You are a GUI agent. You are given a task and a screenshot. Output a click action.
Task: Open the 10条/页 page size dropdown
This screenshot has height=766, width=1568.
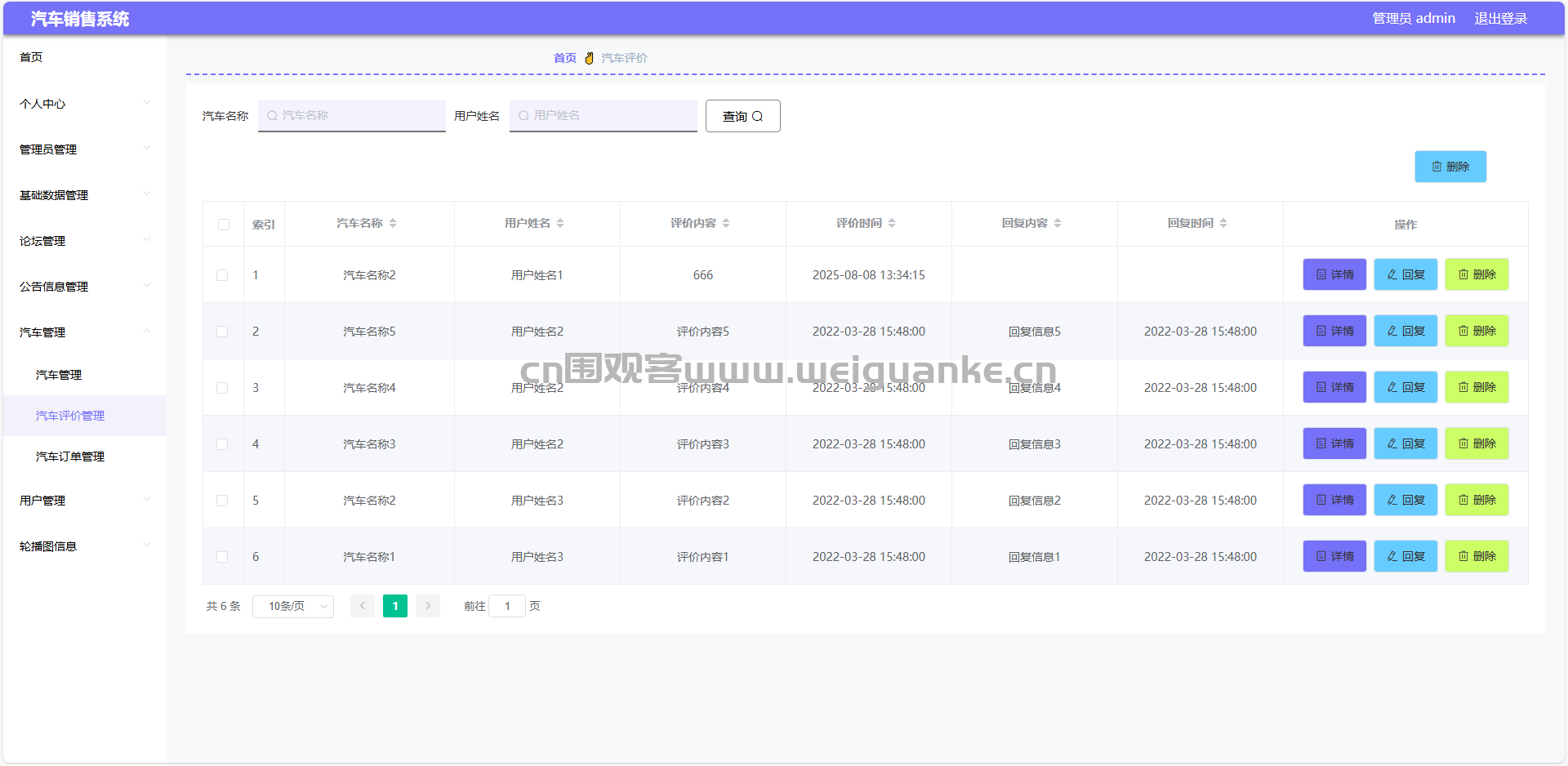pos(293,606)
